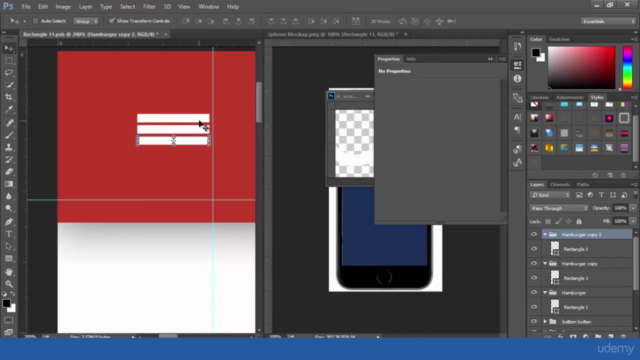
Task: Open the Pass Through blend mode dropdown
Action: coord(559,208)
